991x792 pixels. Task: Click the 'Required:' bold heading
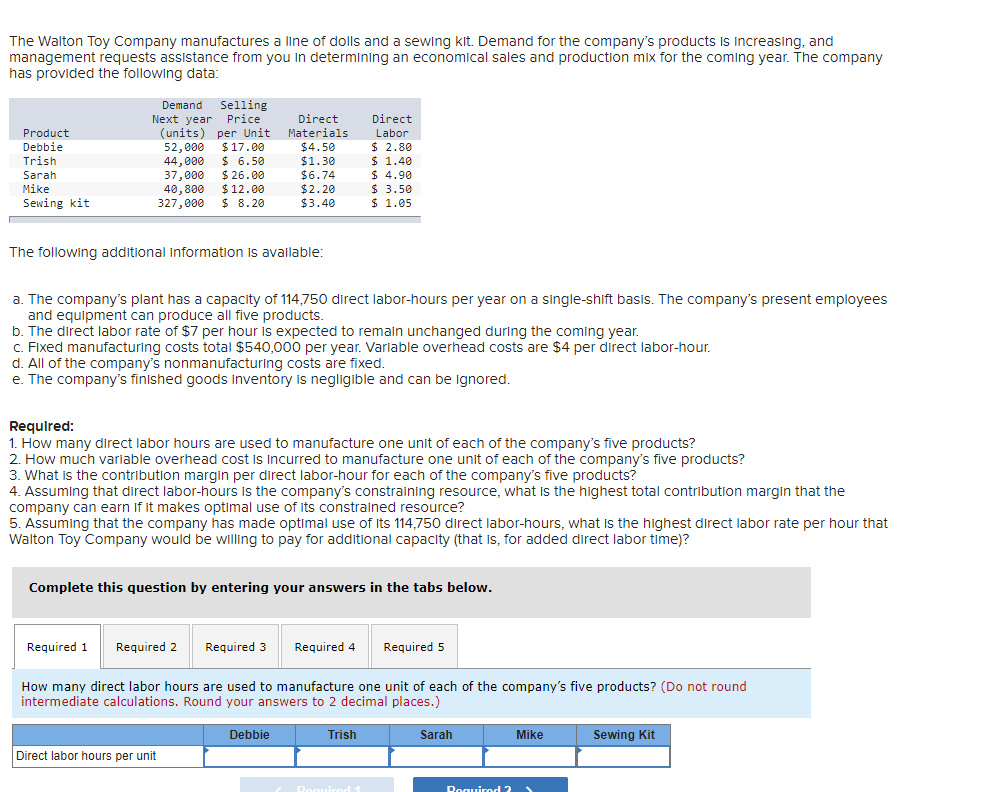point(42,426)
